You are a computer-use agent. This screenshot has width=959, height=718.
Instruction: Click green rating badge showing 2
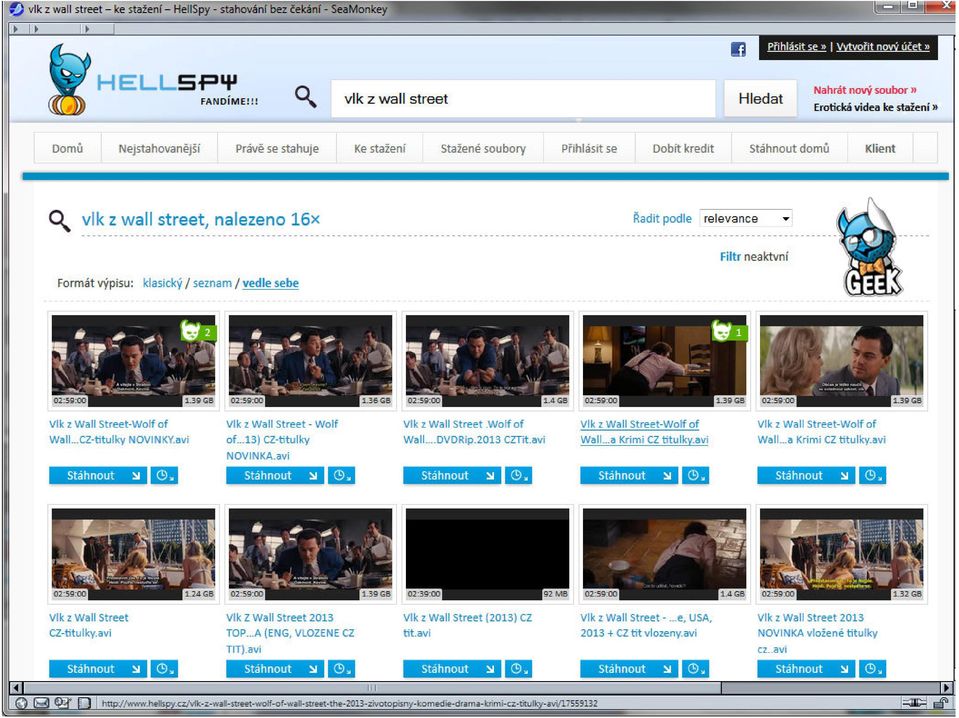click(198, 331)
